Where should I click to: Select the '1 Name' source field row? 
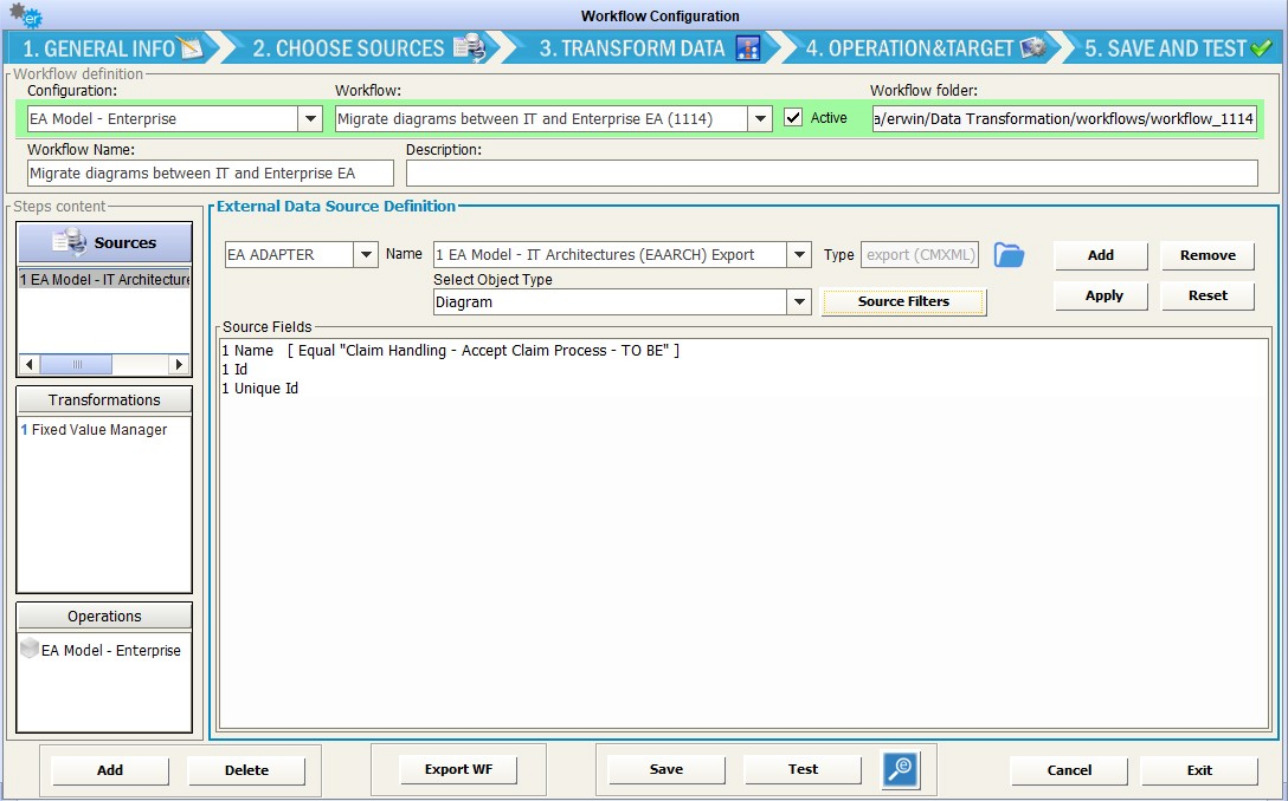point(450,351)
